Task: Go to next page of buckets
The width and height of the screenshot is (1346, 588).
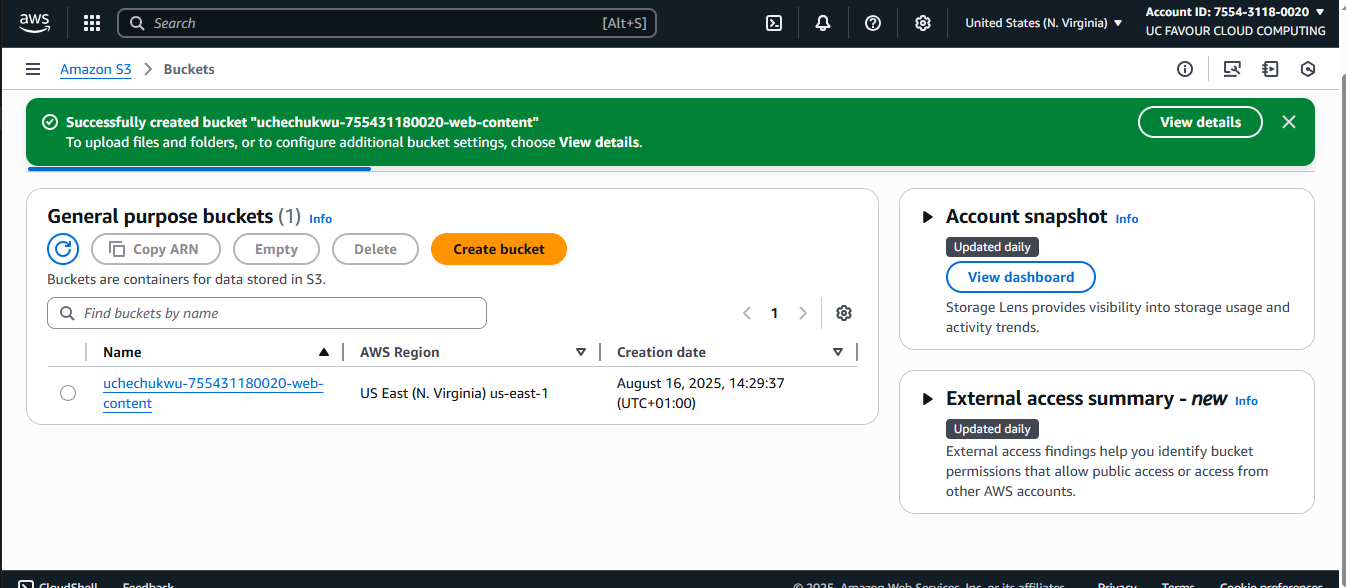Action: 802,313
